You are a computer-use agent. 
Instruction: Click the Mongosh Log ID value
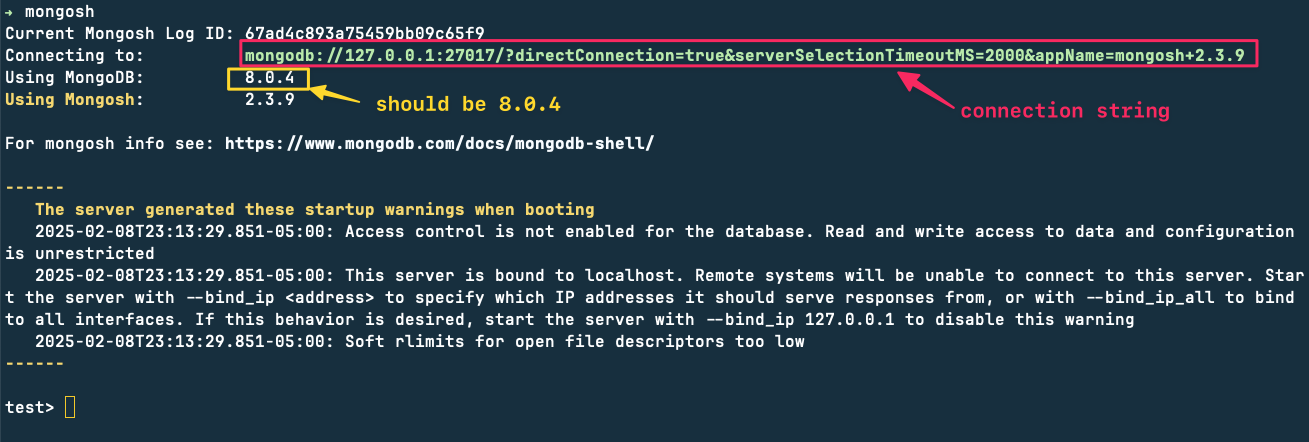tap(364, 33)
